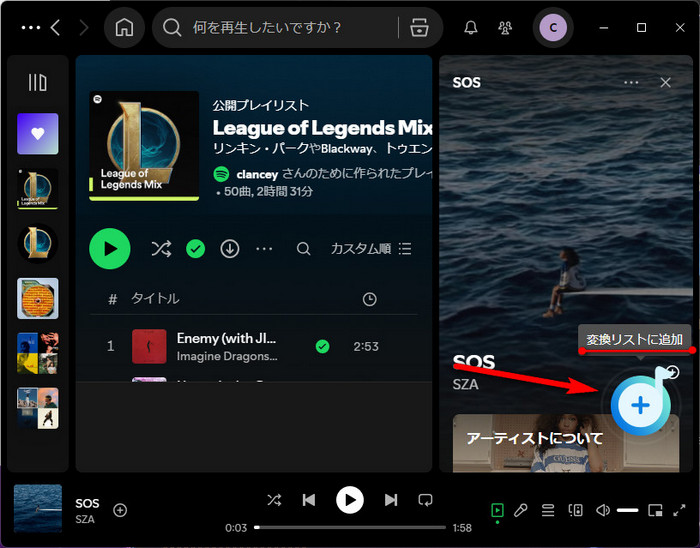Skip to previous track

pos(309,500)
